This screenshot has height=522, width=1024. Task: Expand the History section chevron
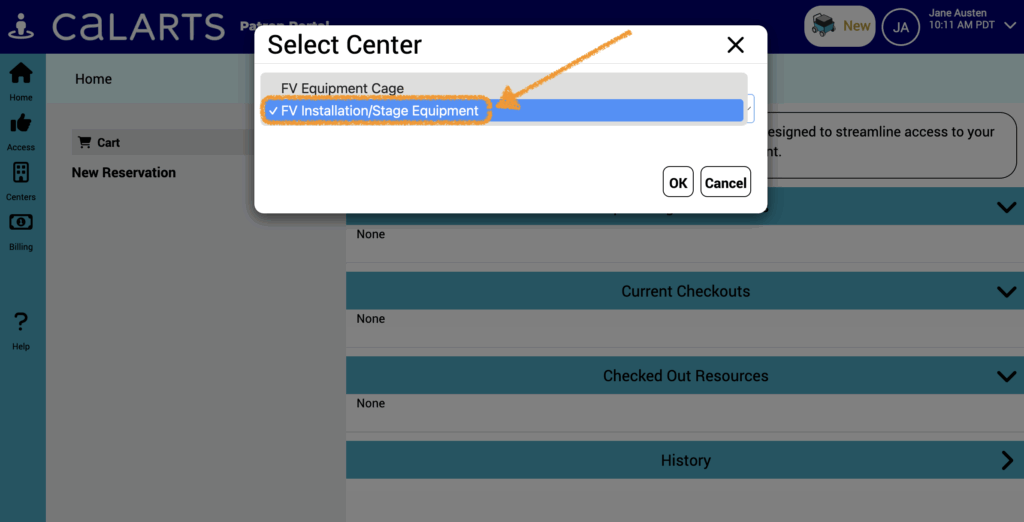(1006, 461)
